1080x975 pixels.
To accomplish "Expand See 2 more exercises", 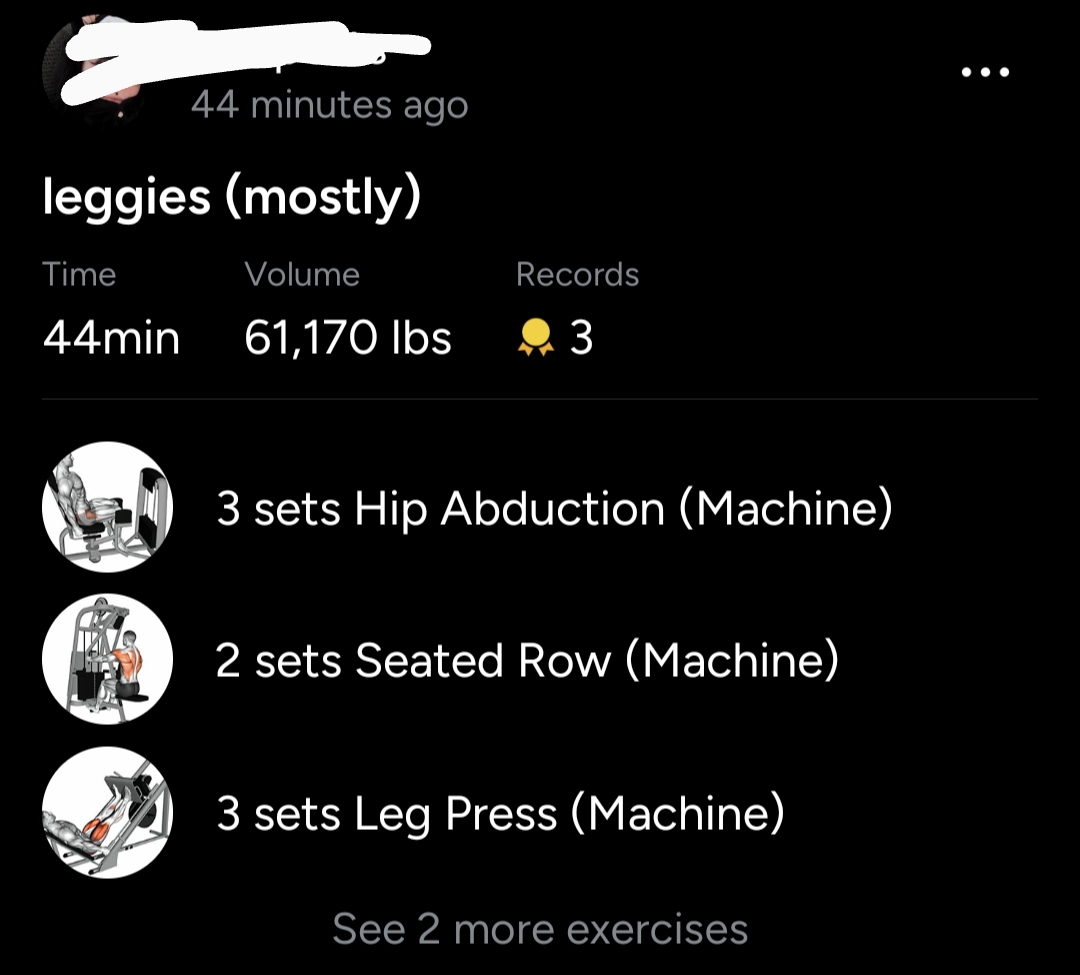I will click(x=540, y=928).
